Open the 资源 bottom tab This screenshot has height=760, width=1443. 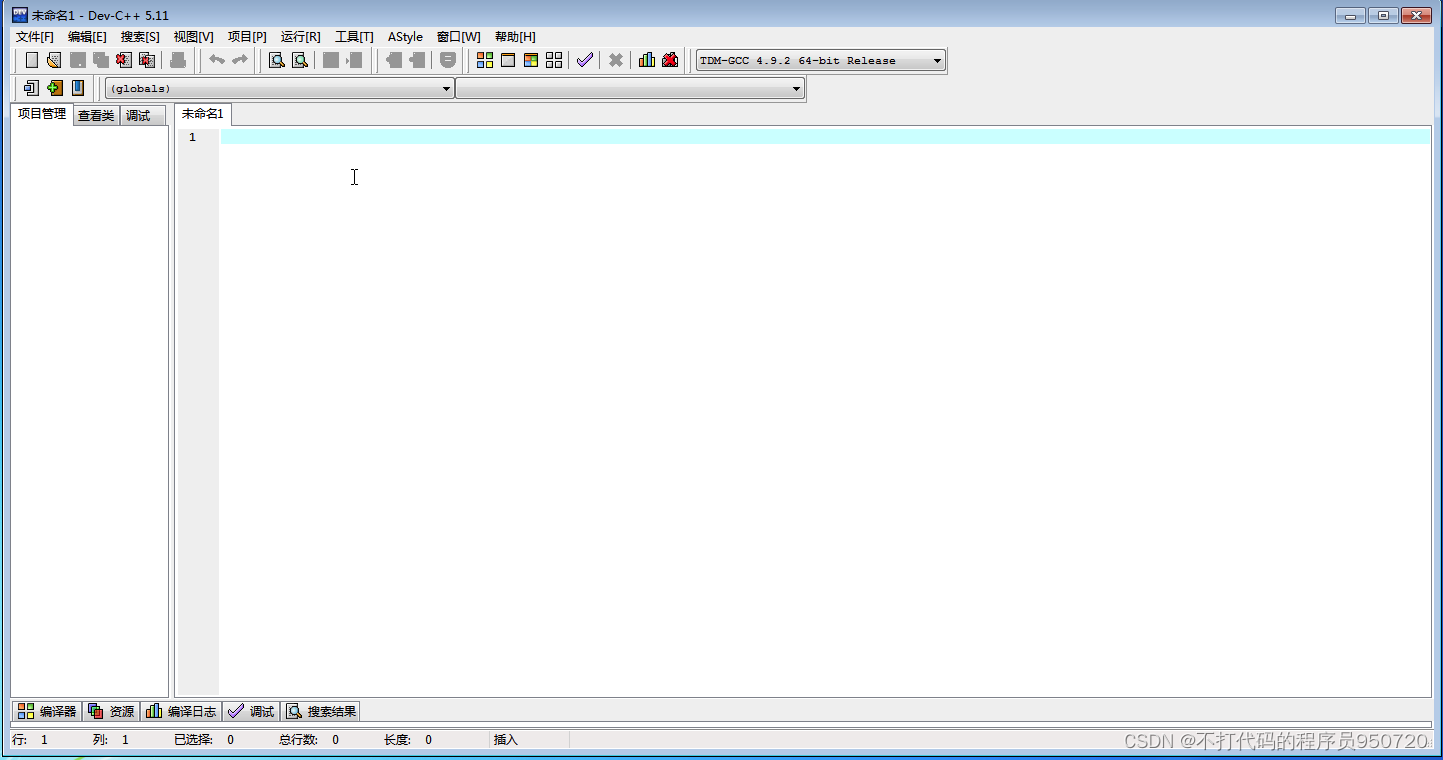click(x=111, y=711)
